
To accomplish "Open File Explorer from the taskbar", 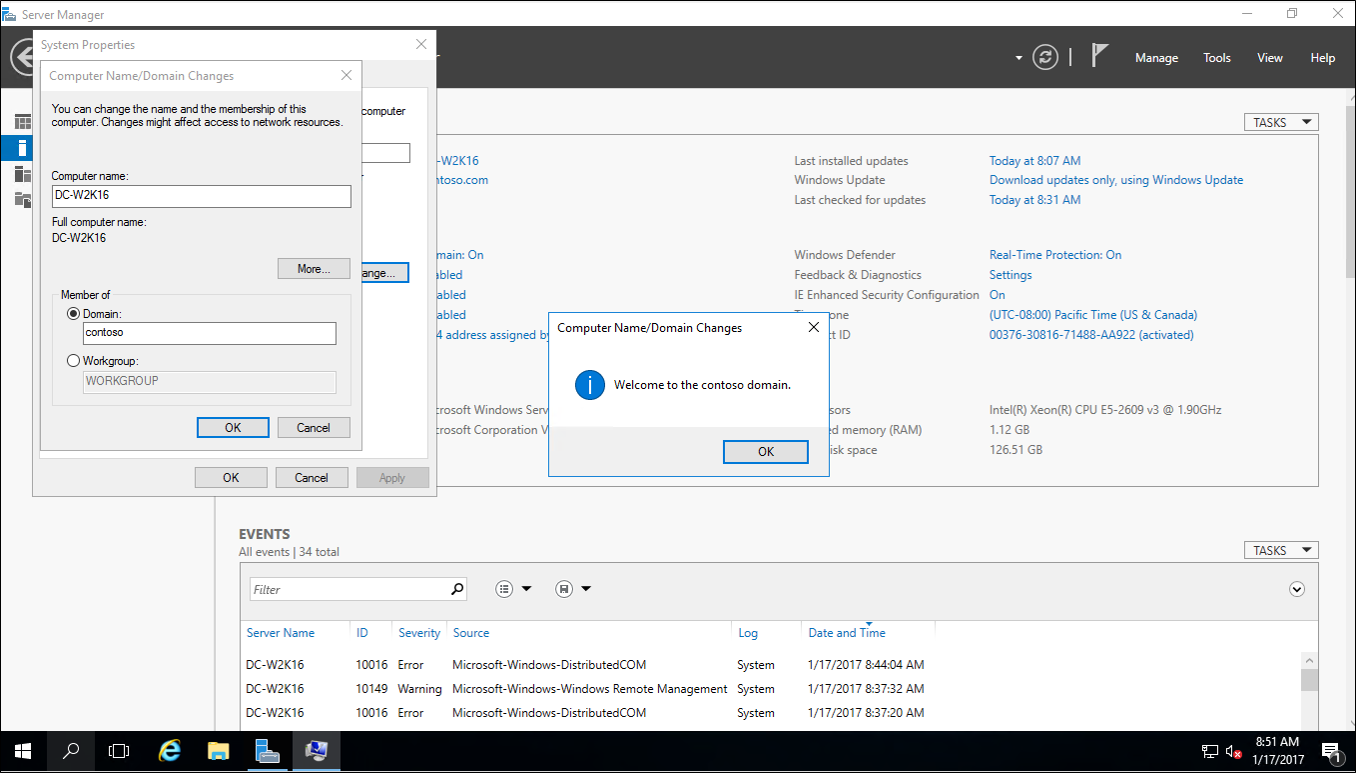I will click(219, 750).
